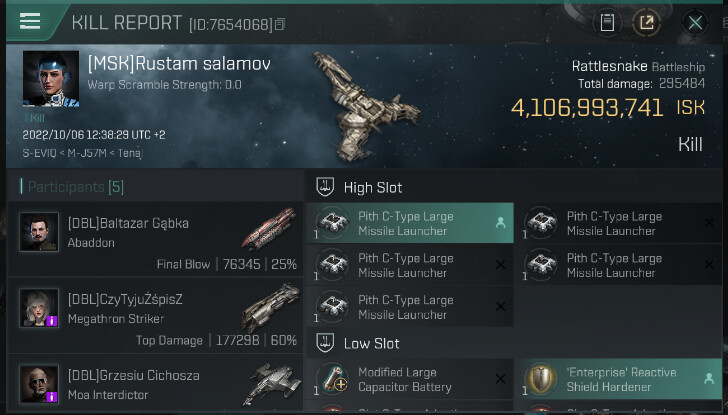Close the kill report window
The image size is (728, 415).
695,22
